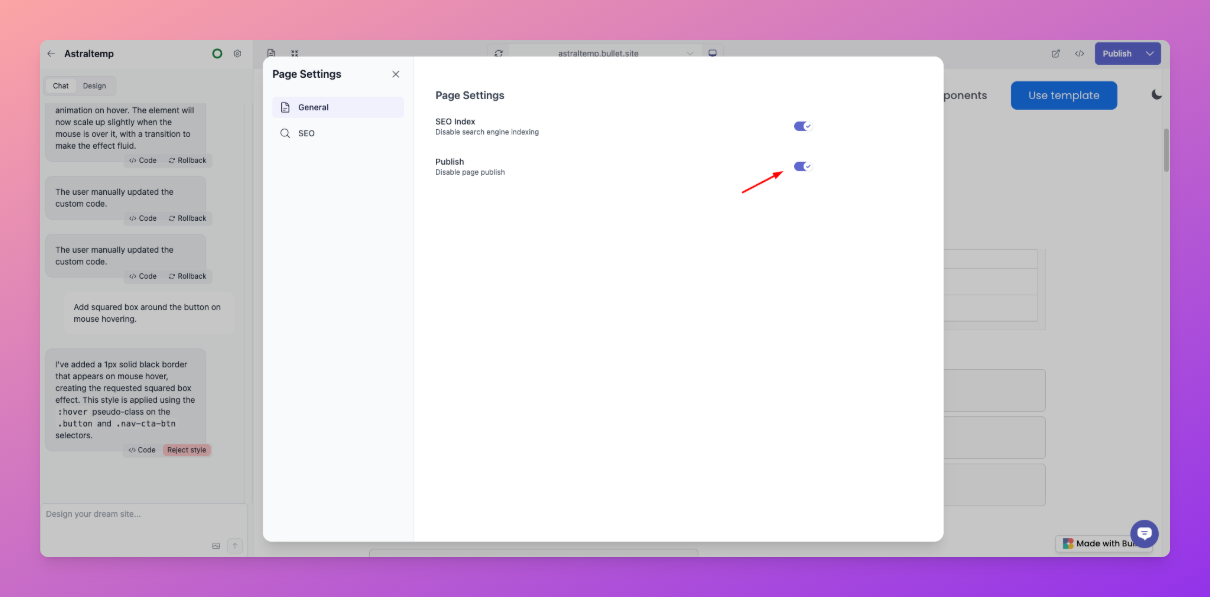Screen dimensions: 1210x597
Task: Click the 'Disable page publish' description text
Action: 470,172
